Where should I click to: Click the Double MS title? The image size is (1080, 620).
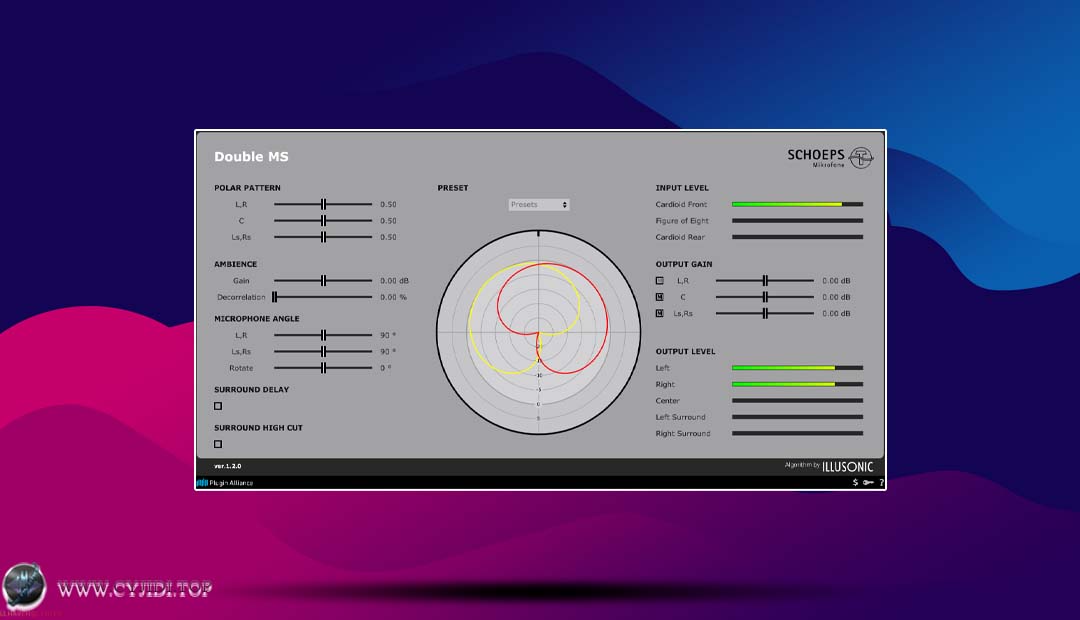[x=251, y=156]
